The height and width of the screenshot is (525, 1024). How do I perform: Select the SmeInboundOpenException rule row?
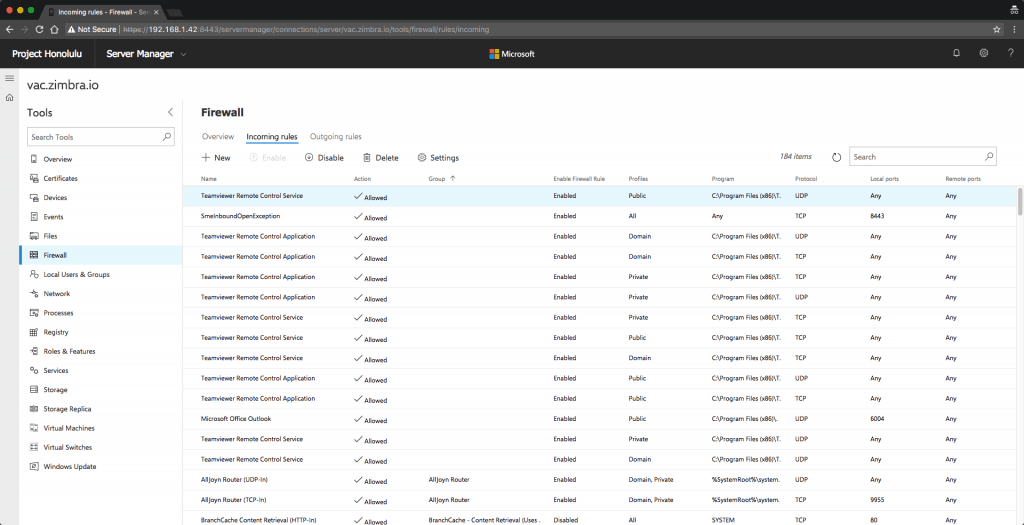(600, 216)
